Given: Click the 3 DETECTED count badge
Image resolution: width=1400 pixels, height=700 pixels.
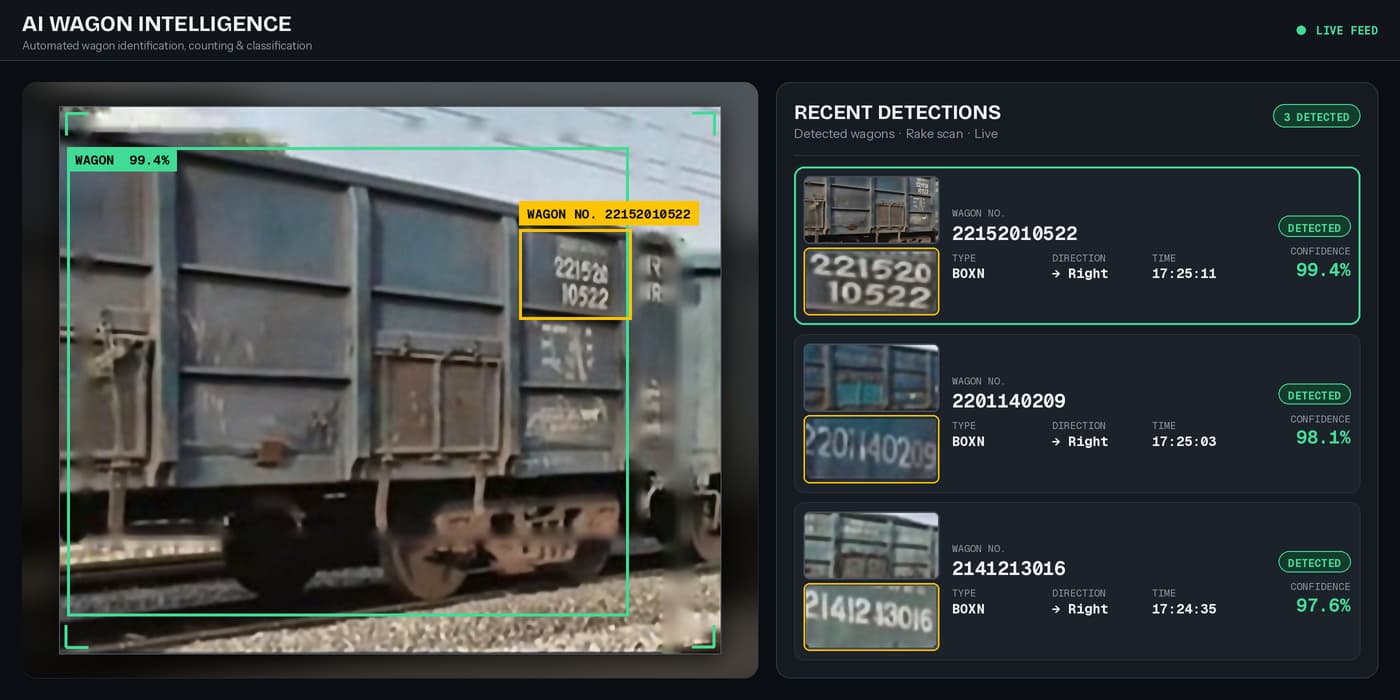Looking at the screenshot, I should tap(1316, 117).
